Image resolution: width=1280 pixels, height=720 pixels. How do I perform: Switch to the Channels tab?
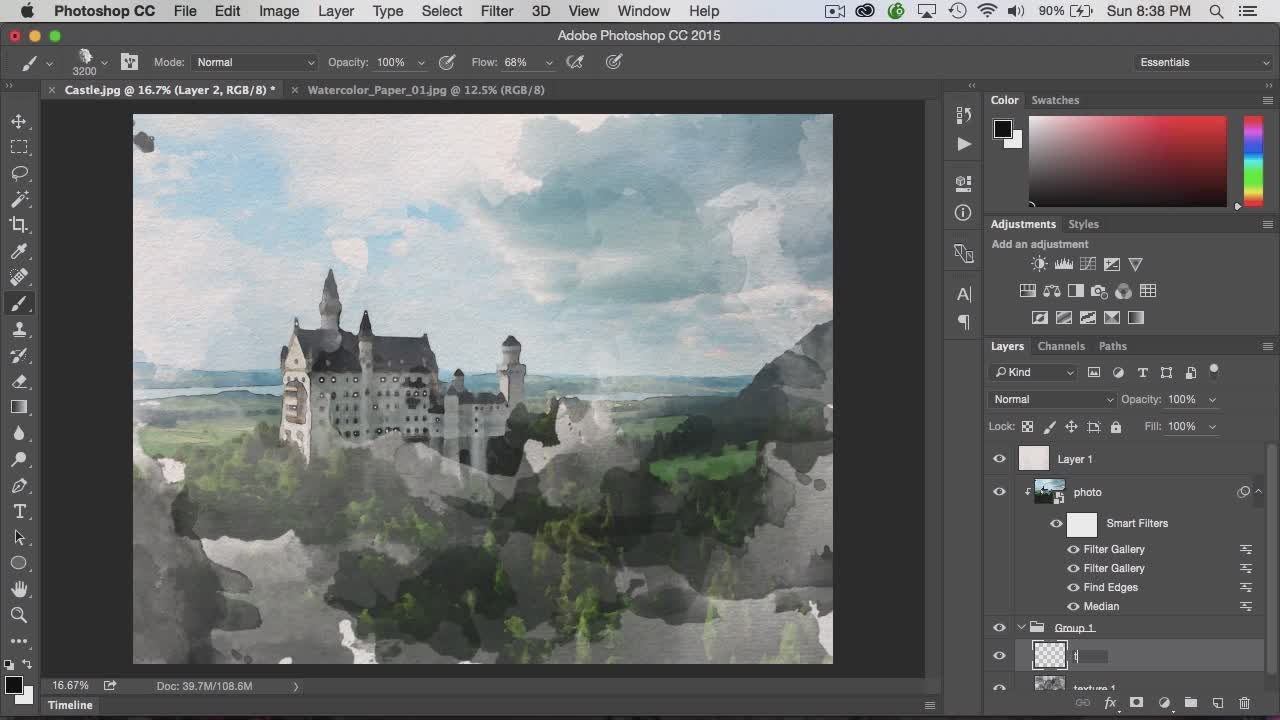(x=1061, y=346)
